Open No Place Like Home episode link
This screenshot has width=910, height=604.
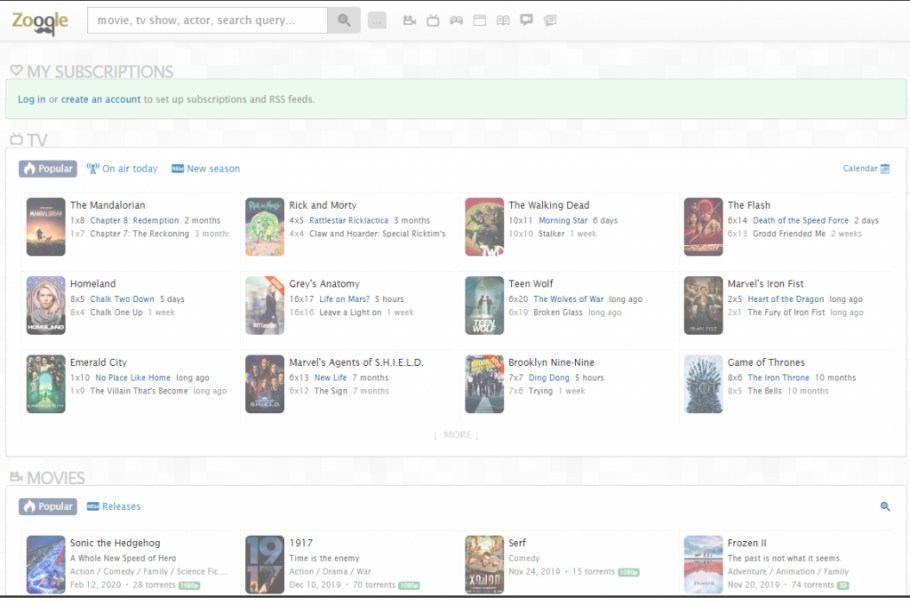133,378
